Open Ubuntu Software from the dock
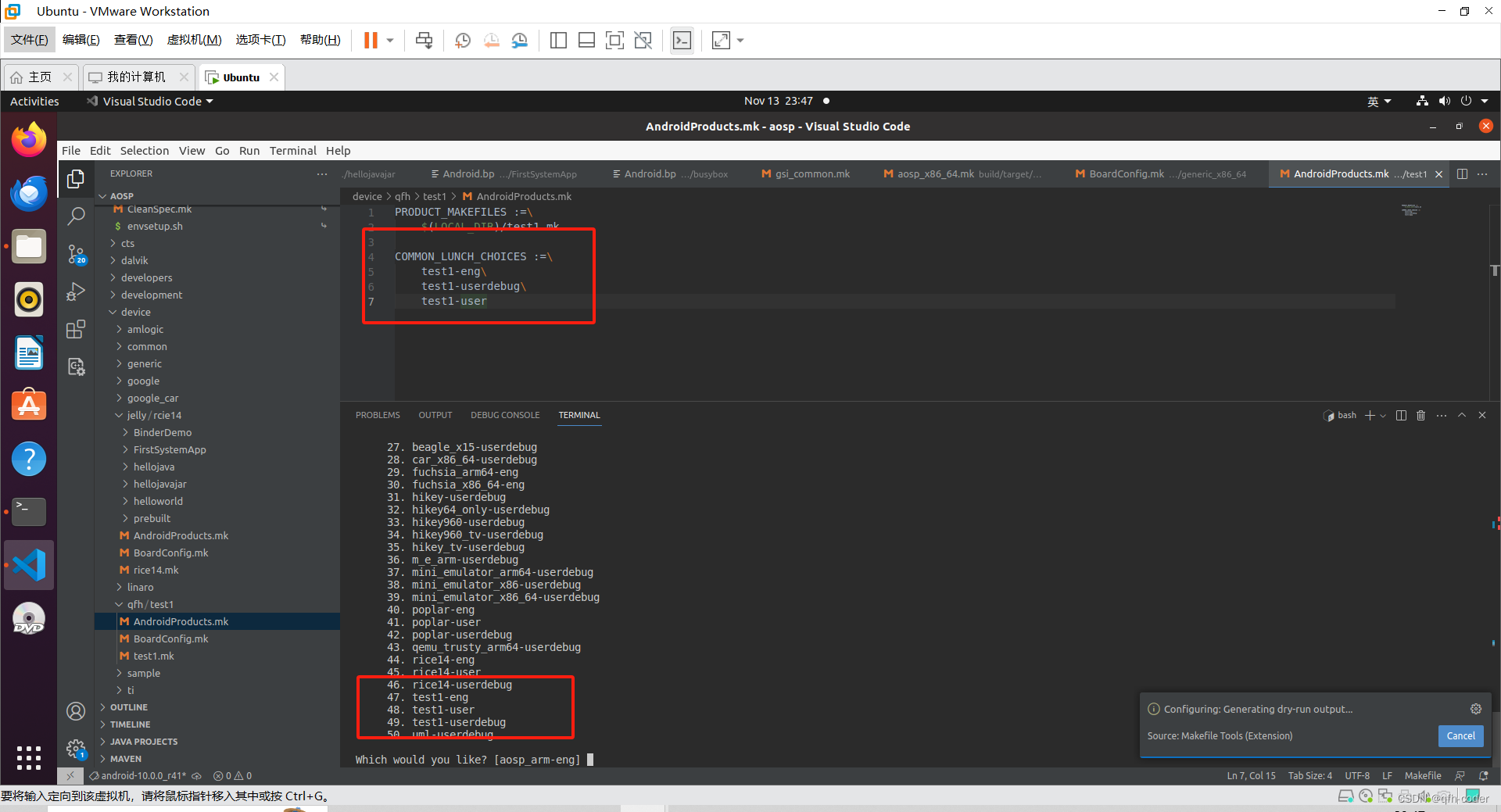Image resolution: width=1501 pixels, height=812 pixels. pyautogui.click(x=29, y=406)
